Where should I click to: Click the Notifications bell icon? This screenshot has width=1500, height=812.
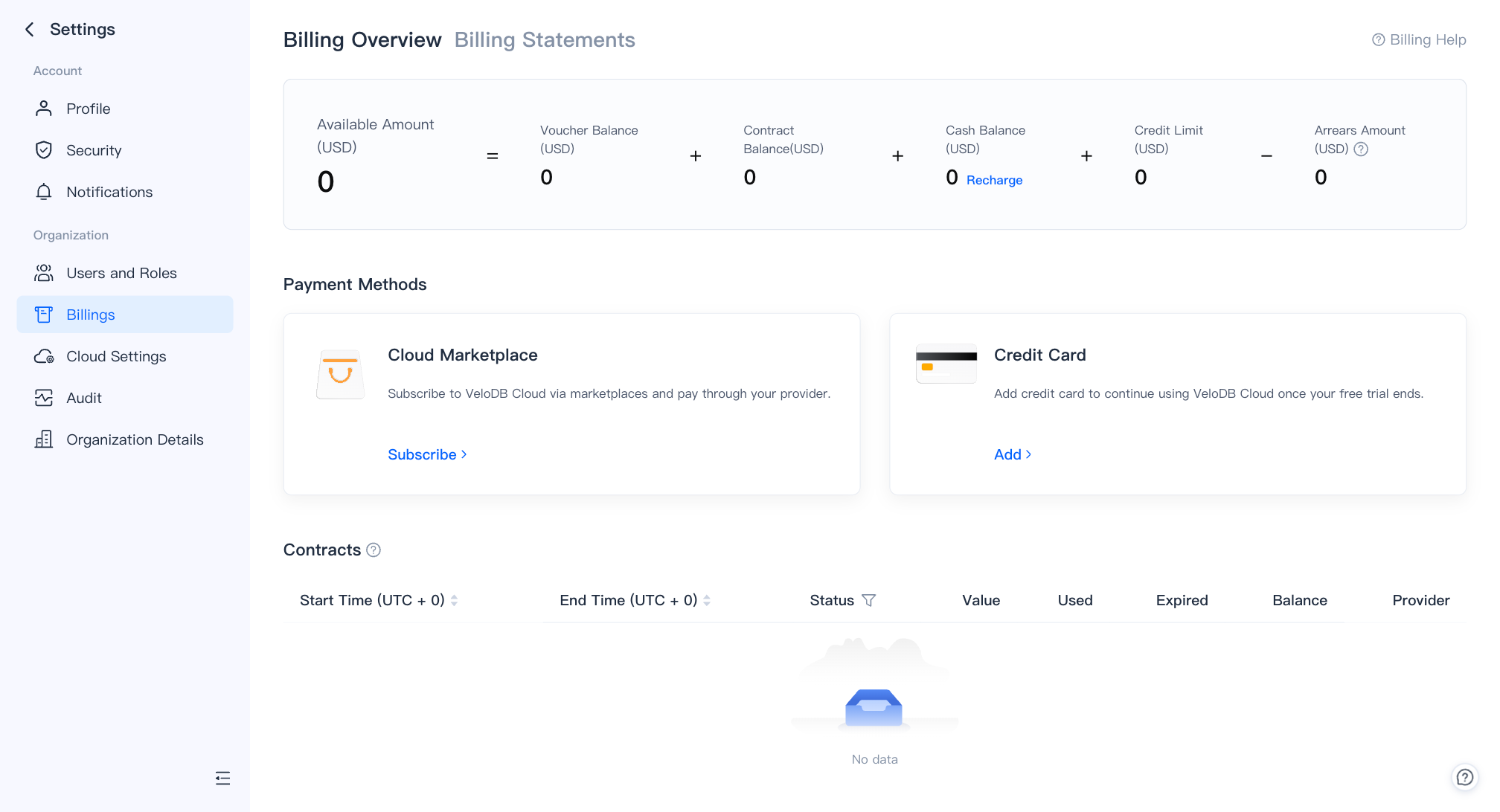43,191
